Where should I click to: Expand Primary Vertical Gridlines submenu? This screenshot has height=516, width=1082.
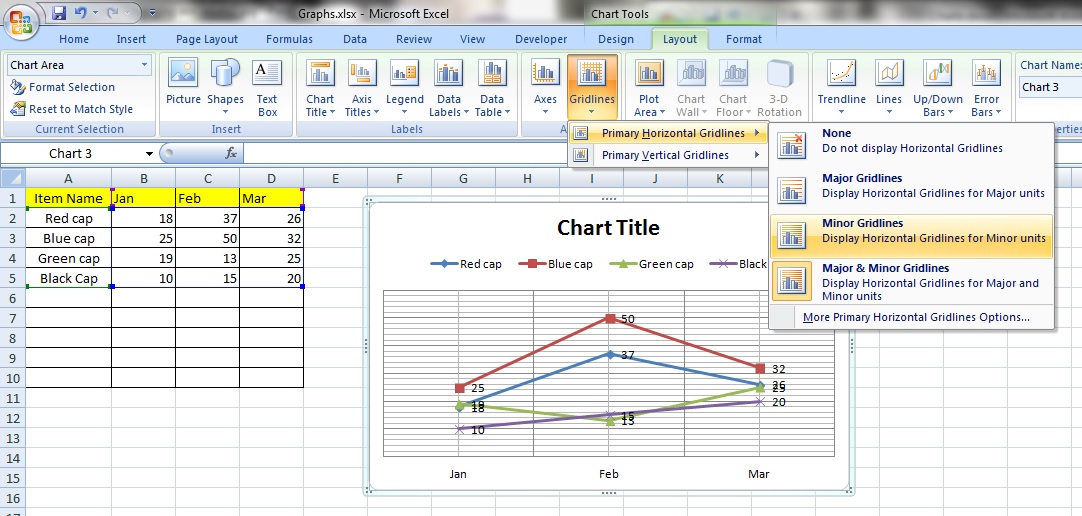tap(667, 155)
